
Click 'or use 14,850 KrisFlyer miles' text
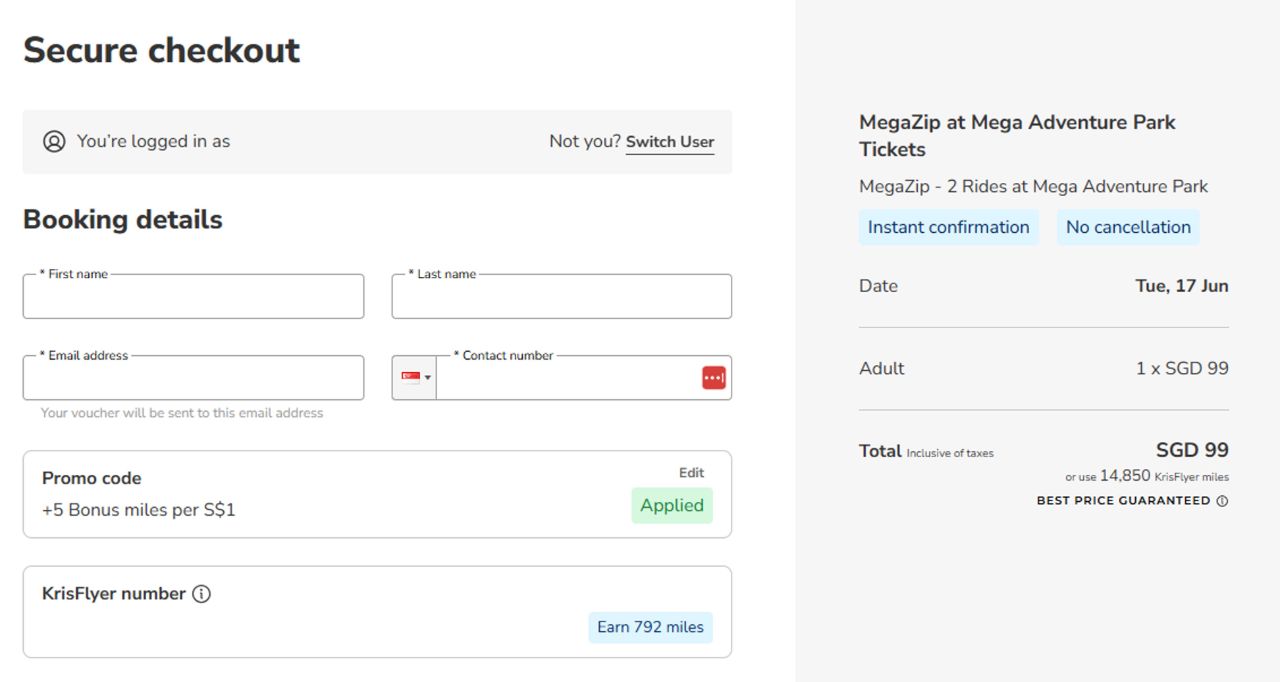coord(1147,476)
